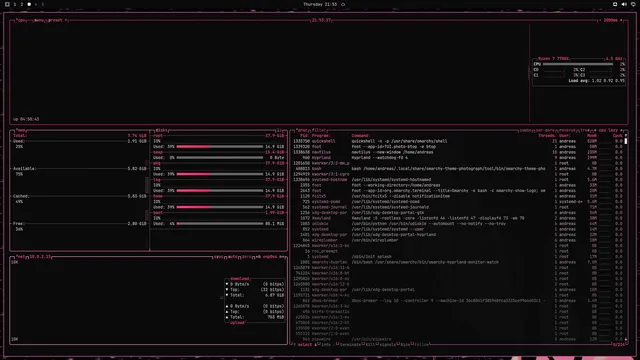Click Follow in the proc footer
The width and height of the screenshot is (640, 360).
tap(422, 344)
